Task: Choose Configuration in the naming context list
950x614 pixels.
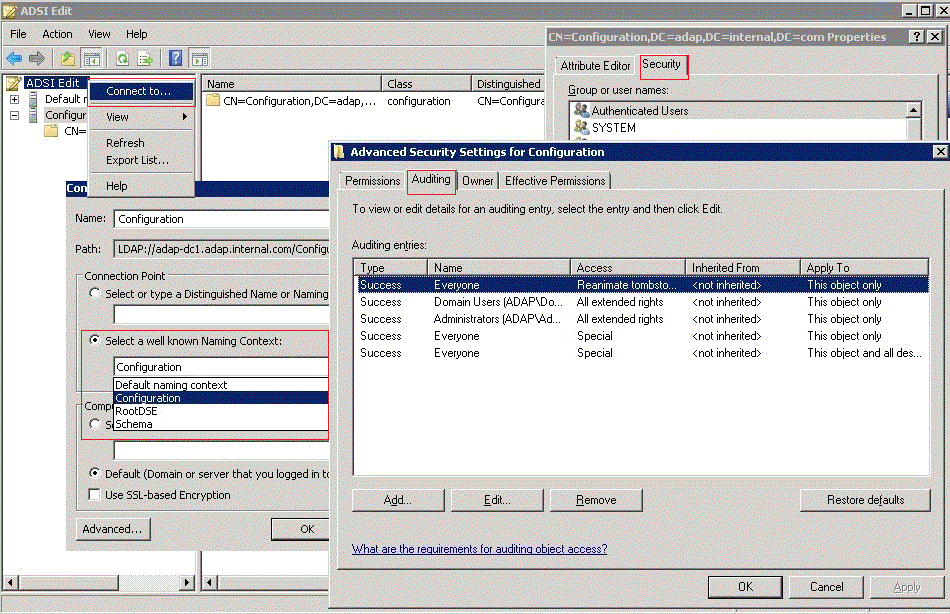Action: point(221,398)
